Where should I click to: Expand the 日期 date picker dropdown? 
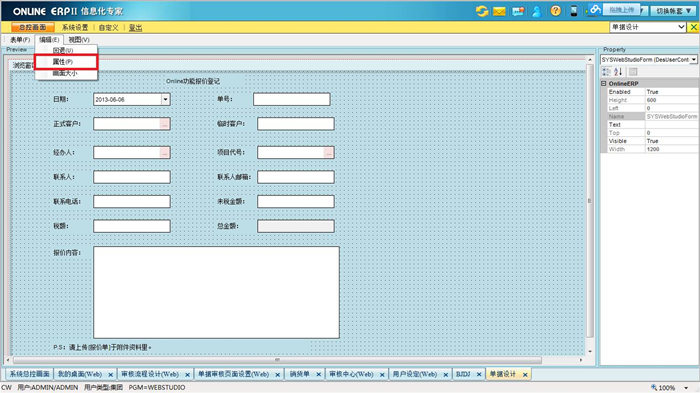pos(165,99)
